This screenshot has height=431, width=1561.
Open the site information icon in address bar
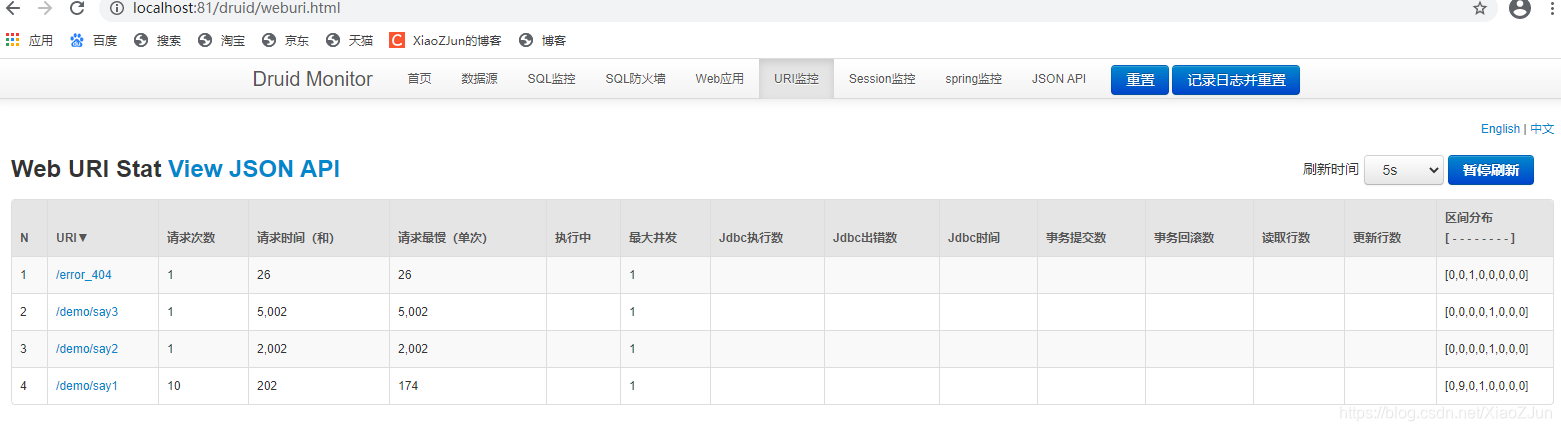(116, 9)
